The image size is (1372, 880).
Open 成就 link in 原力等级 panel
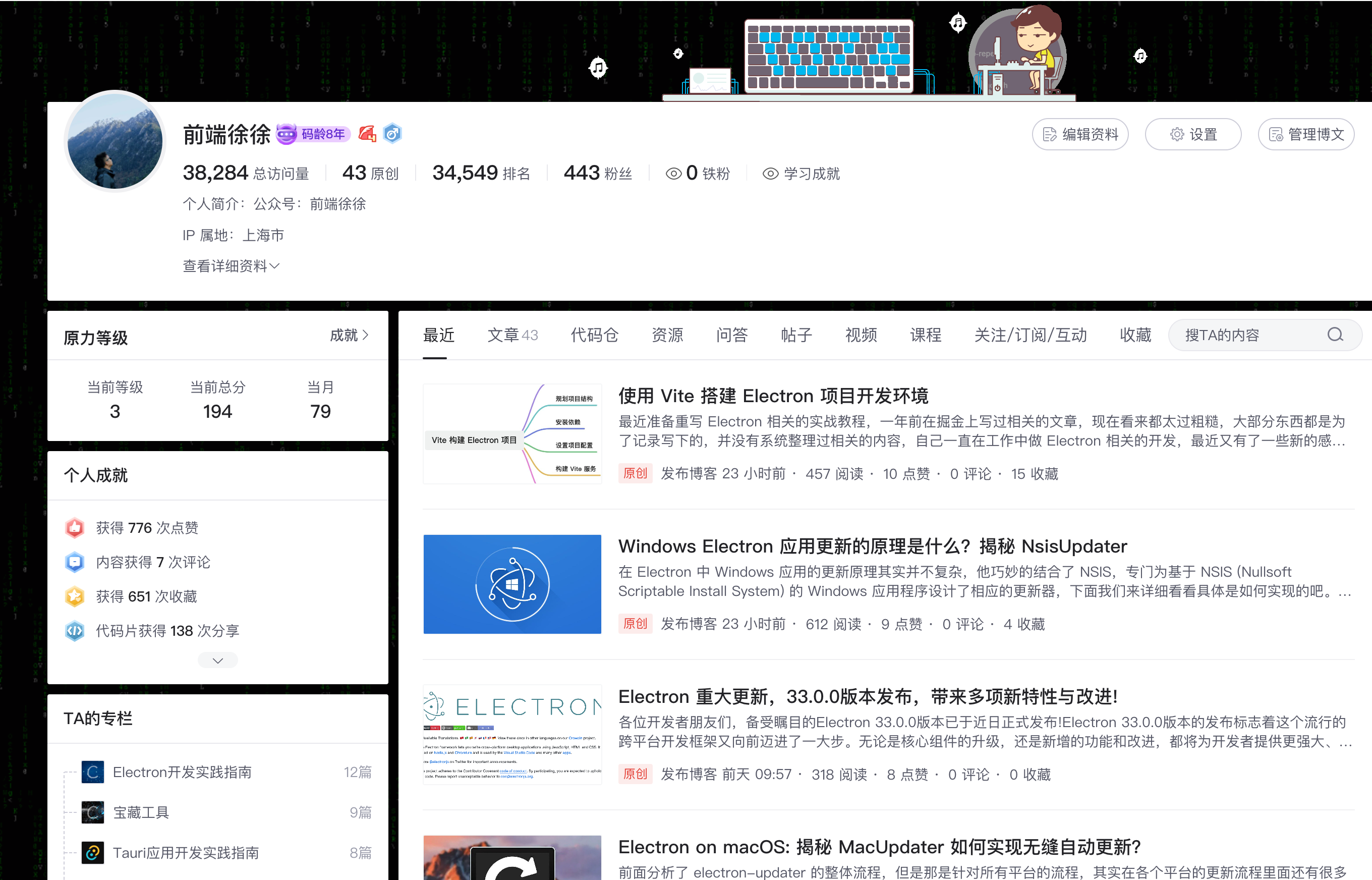349,336
